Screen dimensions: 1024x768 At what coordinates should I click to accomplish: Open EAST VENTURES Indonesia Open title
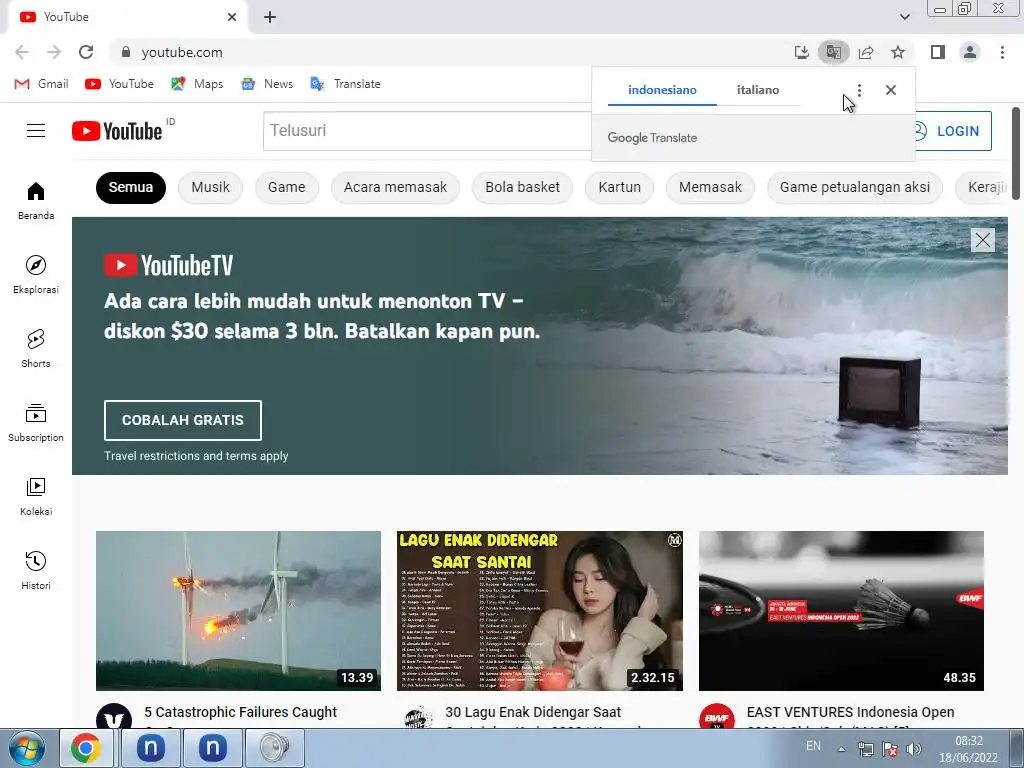850,712
